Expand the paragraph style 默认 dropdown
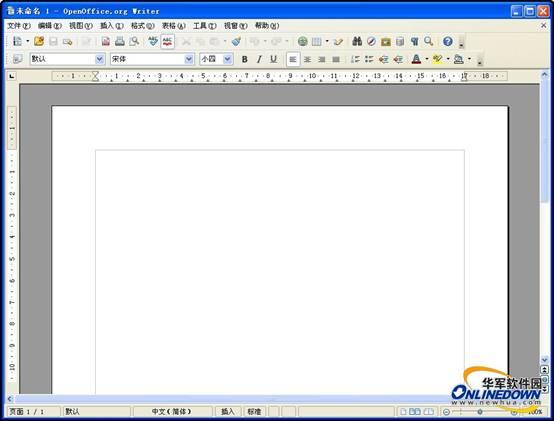This screenshot has width=554, height=421. click(100, 59)
